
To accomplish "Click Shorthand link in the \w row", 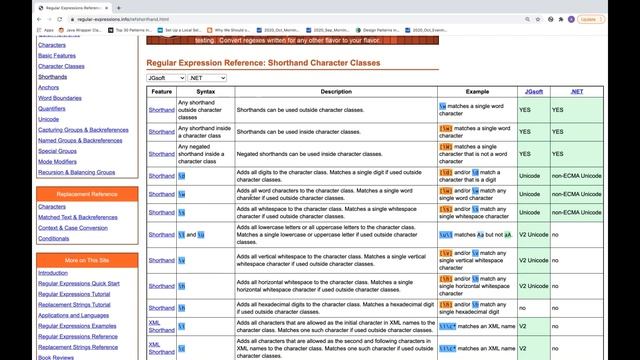I will click(162, 194).
